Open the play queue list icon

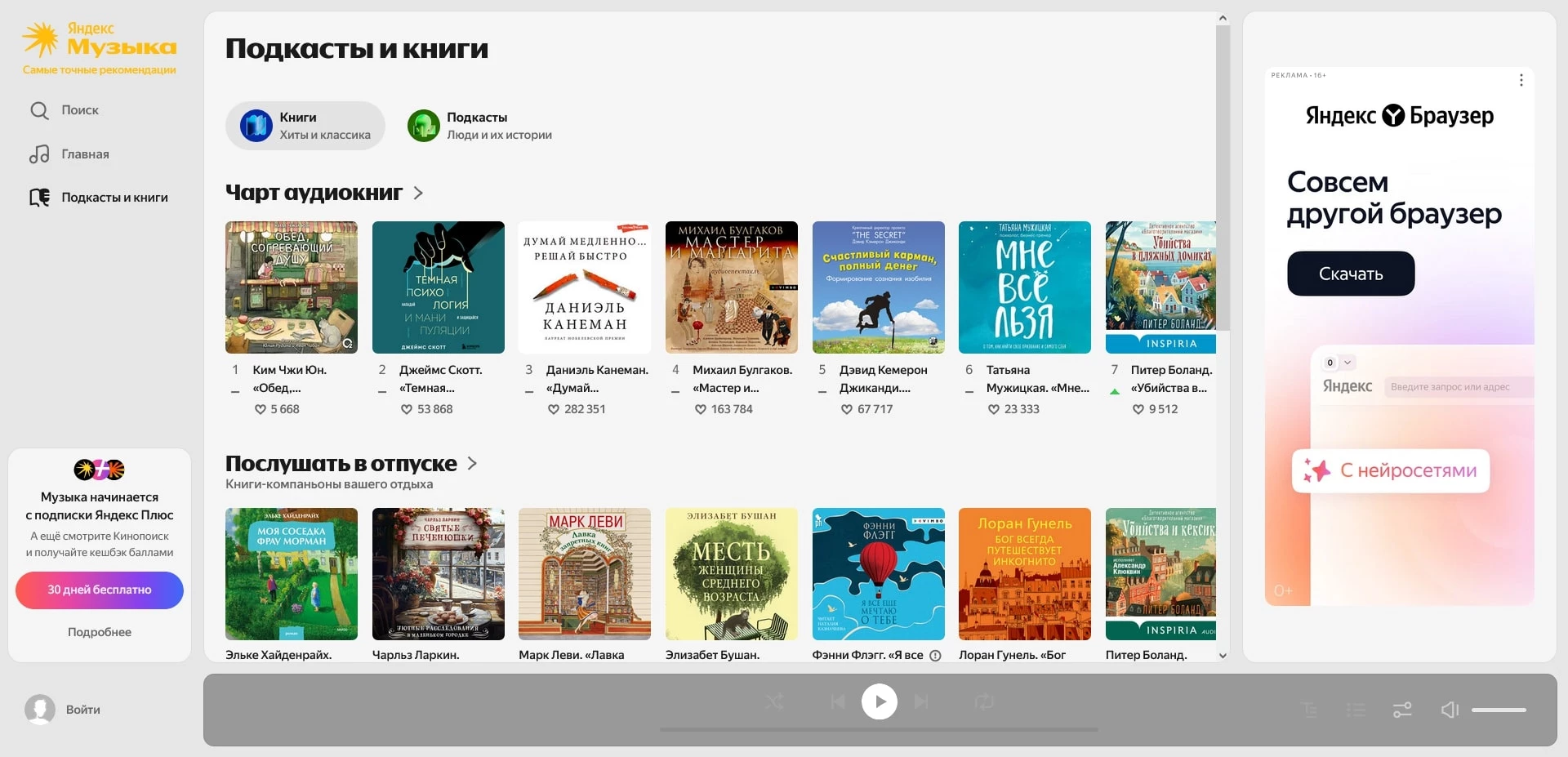[x=1356, y=710]
